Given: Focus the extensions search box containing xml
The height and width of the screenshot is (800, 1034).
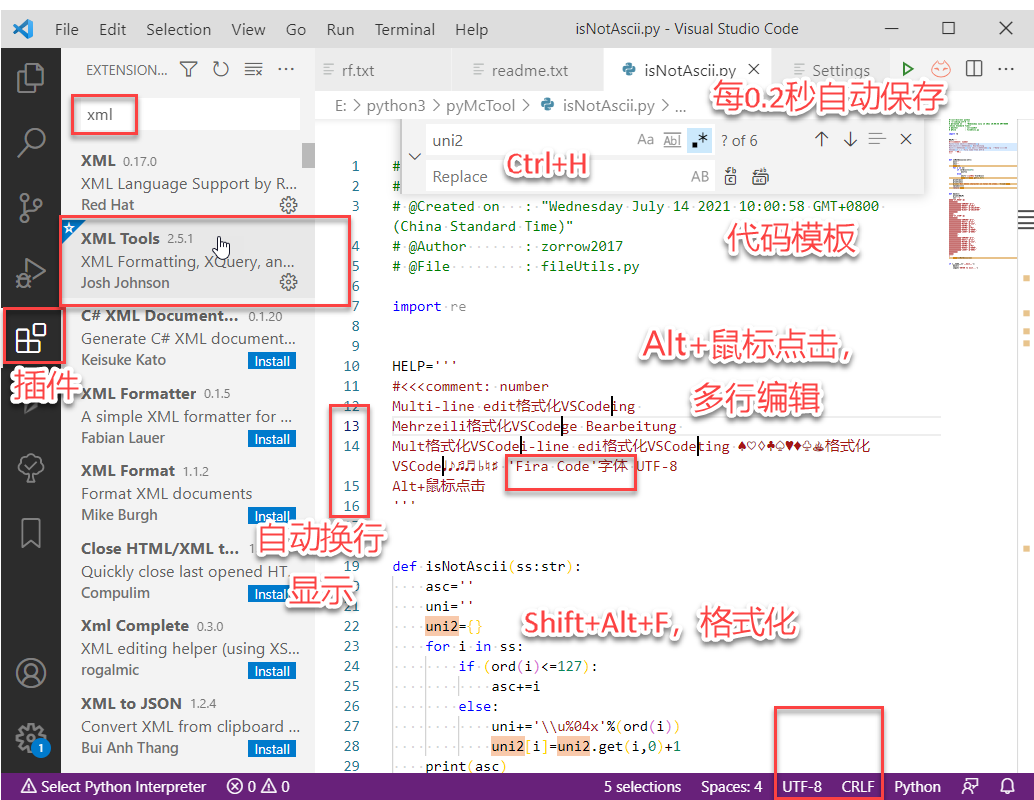Looking at the screenshot, I should 187,114.
